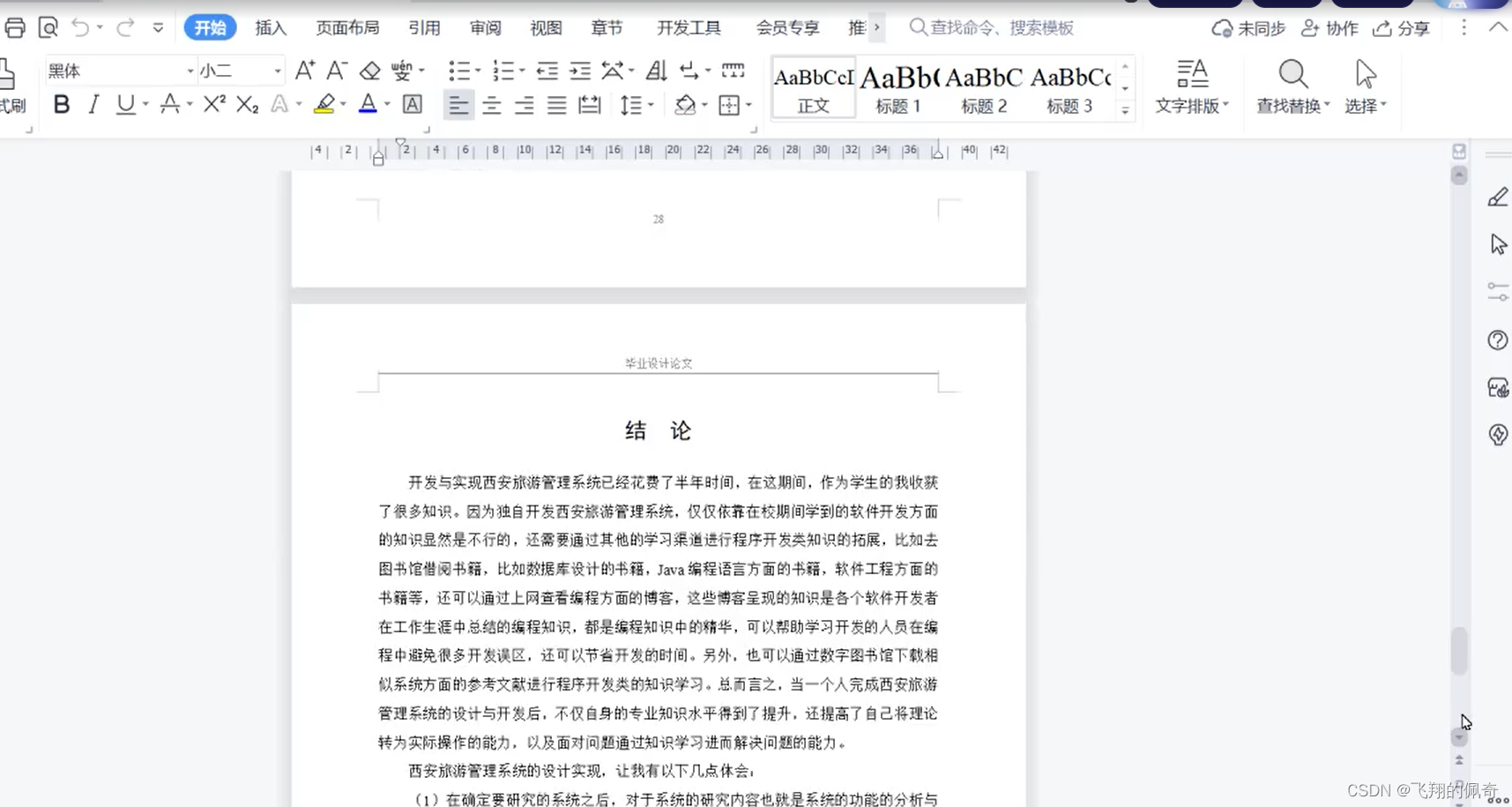Open the pinyin guide (wén) tool
The image size is (1512, 807).
[402, 71]
